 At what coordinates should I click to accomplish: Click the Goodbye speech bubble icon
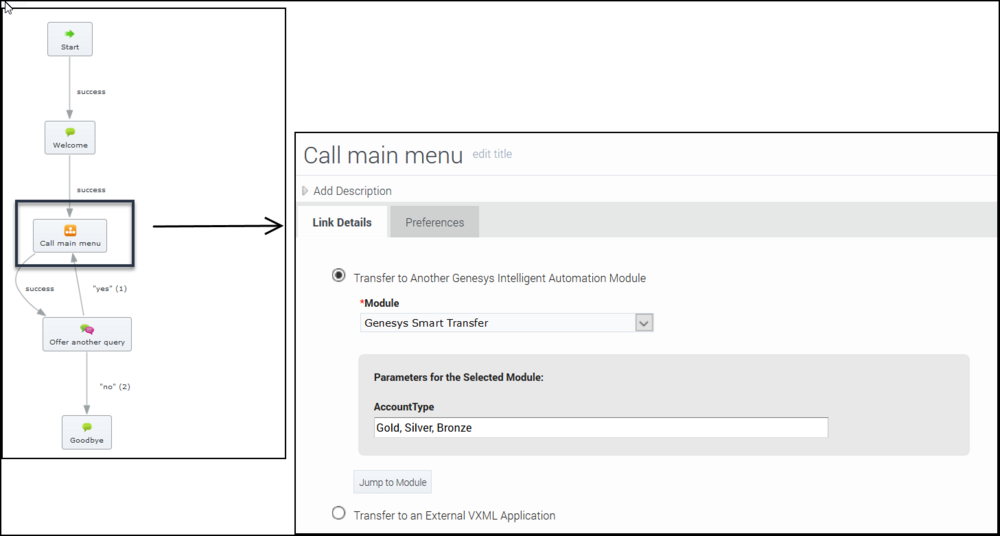tap(87, 428)
